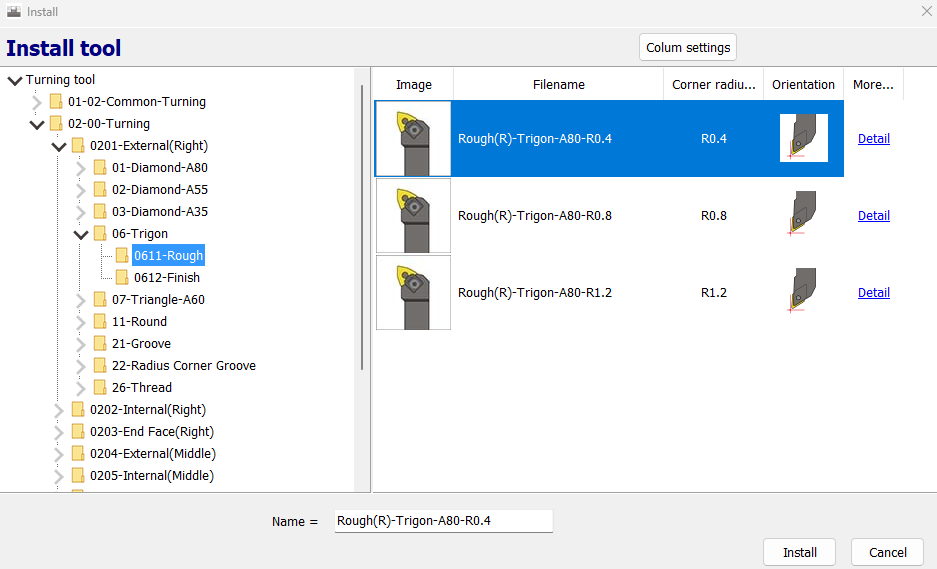Select filename Rough(R)-Trigon-A80-R1.2
This screenshot has width=937, height=569.
pyautogui.click(x=535, y=293)
